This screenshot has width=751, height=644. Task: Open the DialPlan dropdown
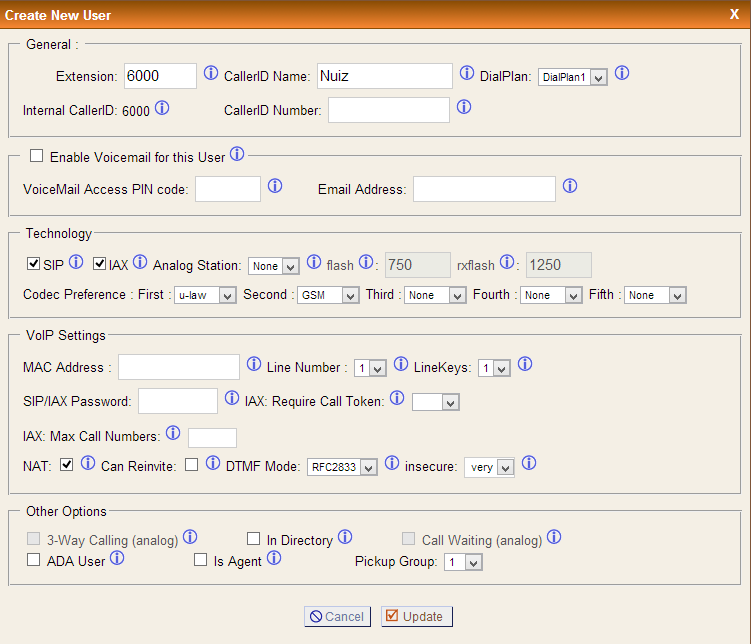[x=573, y=77]
